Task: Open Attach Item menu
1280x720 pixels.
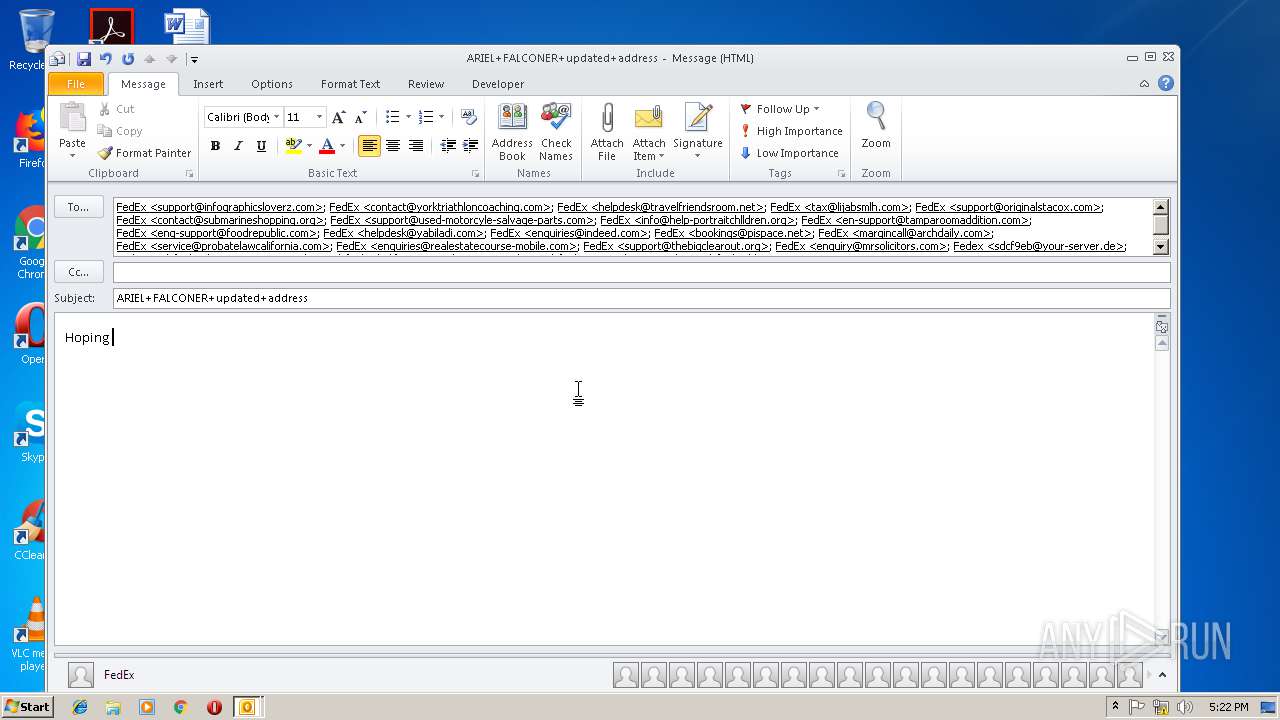Action: point(649,131)
